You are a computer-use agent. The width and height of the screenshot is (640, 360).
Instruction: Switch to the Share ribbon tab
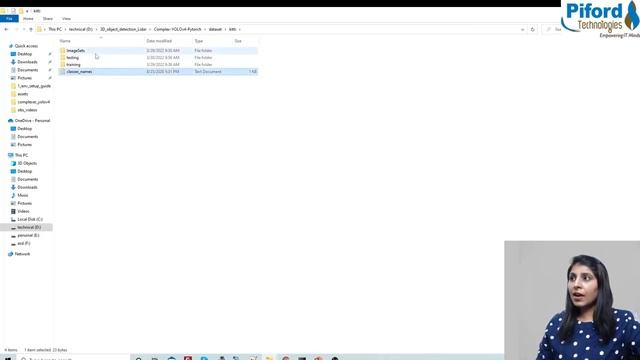48,19
